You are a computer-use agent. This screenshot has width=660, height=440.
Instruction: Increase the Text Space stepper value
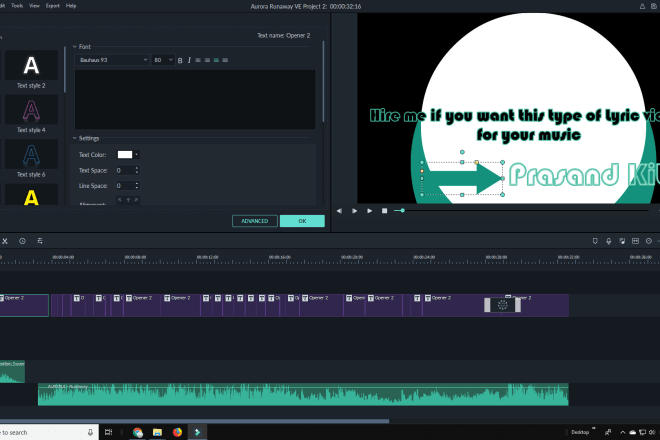(137, 168)
